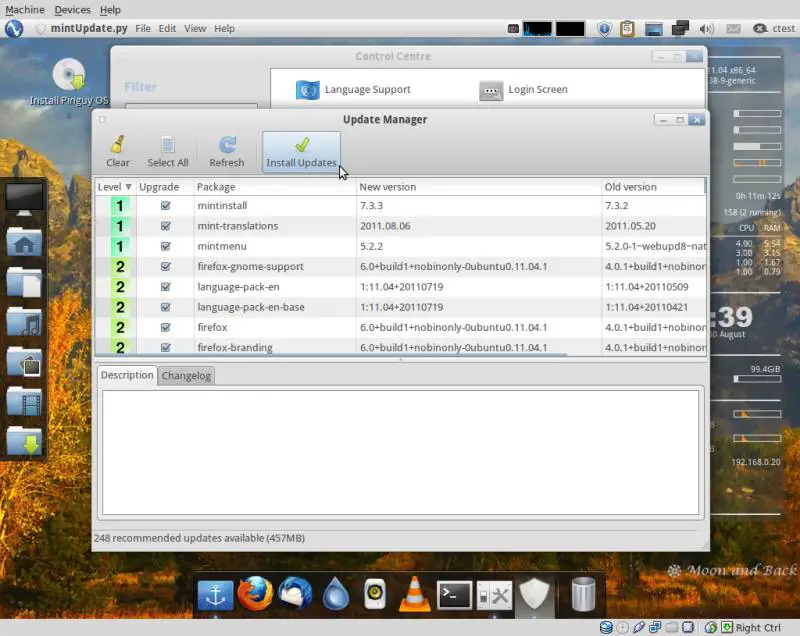Uncheck the mintinstall upgrade checkbox
This screenshot has width=800, height=636.
point(165,206)
